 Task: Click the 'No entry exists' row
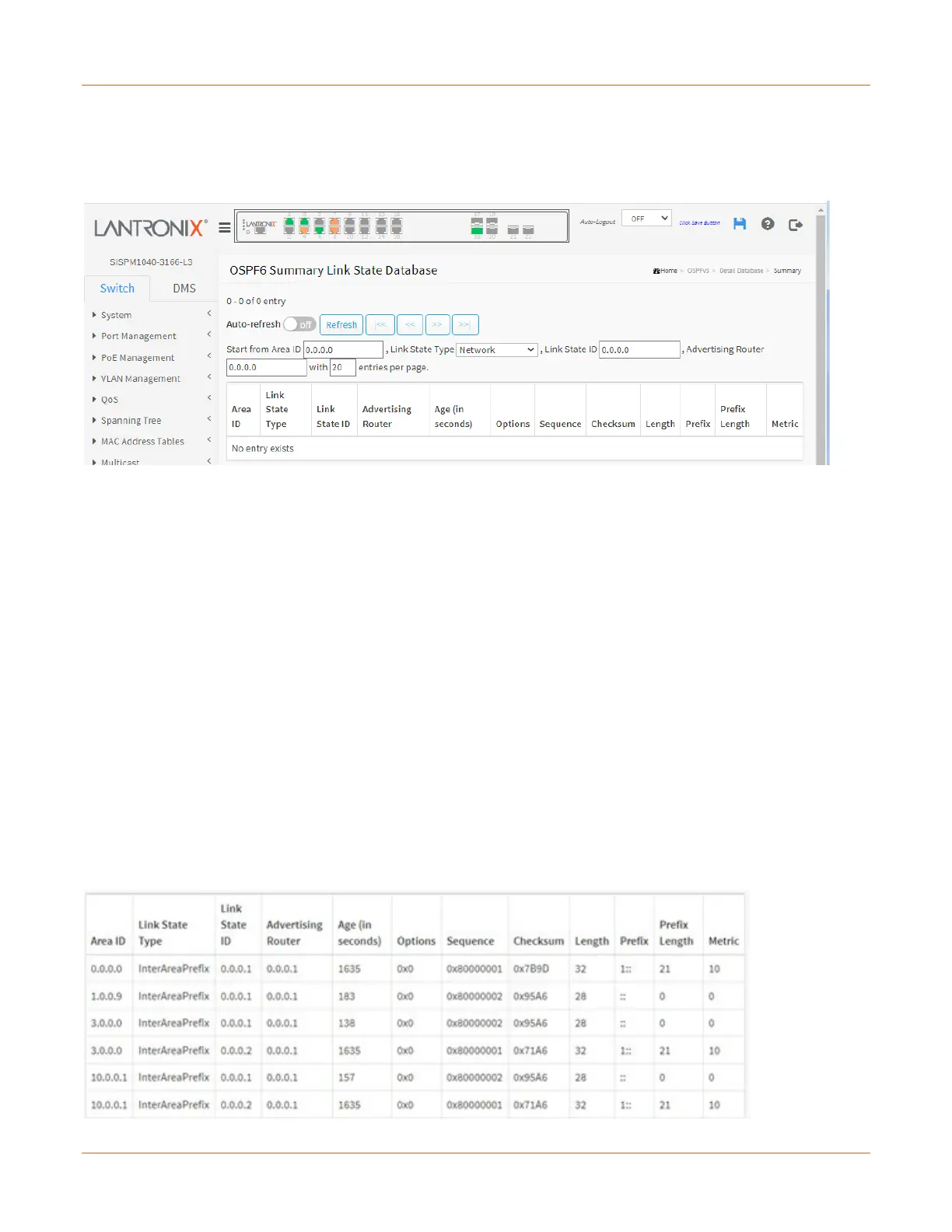(514, 449)
